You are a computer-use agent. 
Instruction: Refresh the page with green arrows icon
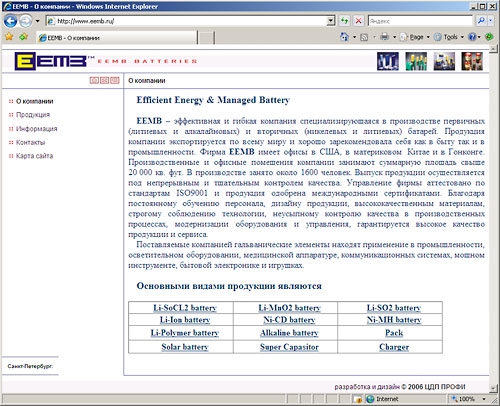345,21
